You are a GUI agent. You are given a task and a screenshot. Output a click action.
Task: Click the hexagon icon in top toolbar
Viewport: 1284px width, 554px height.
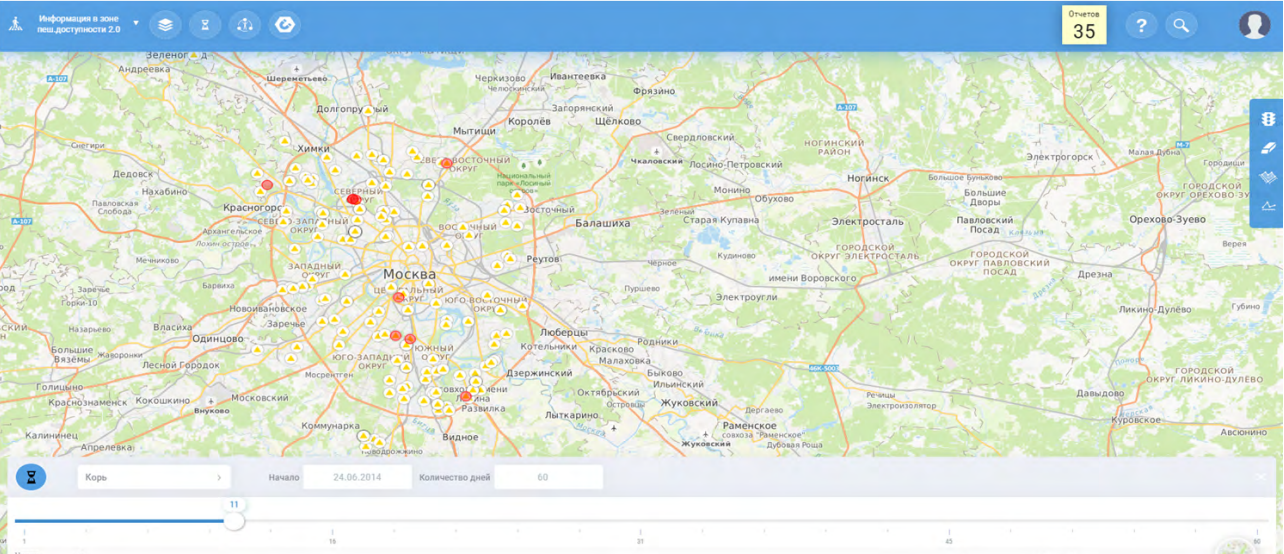[286, 25]
